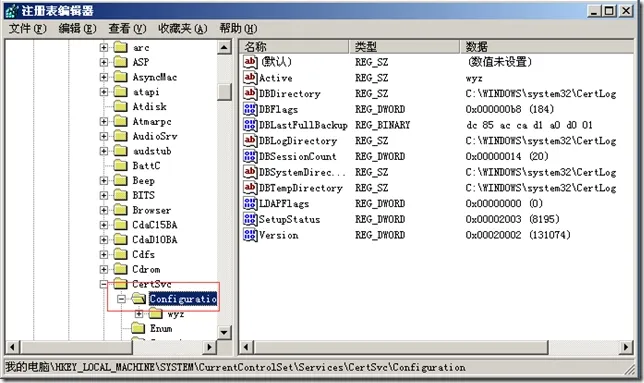Select the CdaC15BA tree key
Viewport: 644px width, 383px height.
point(154,225)
